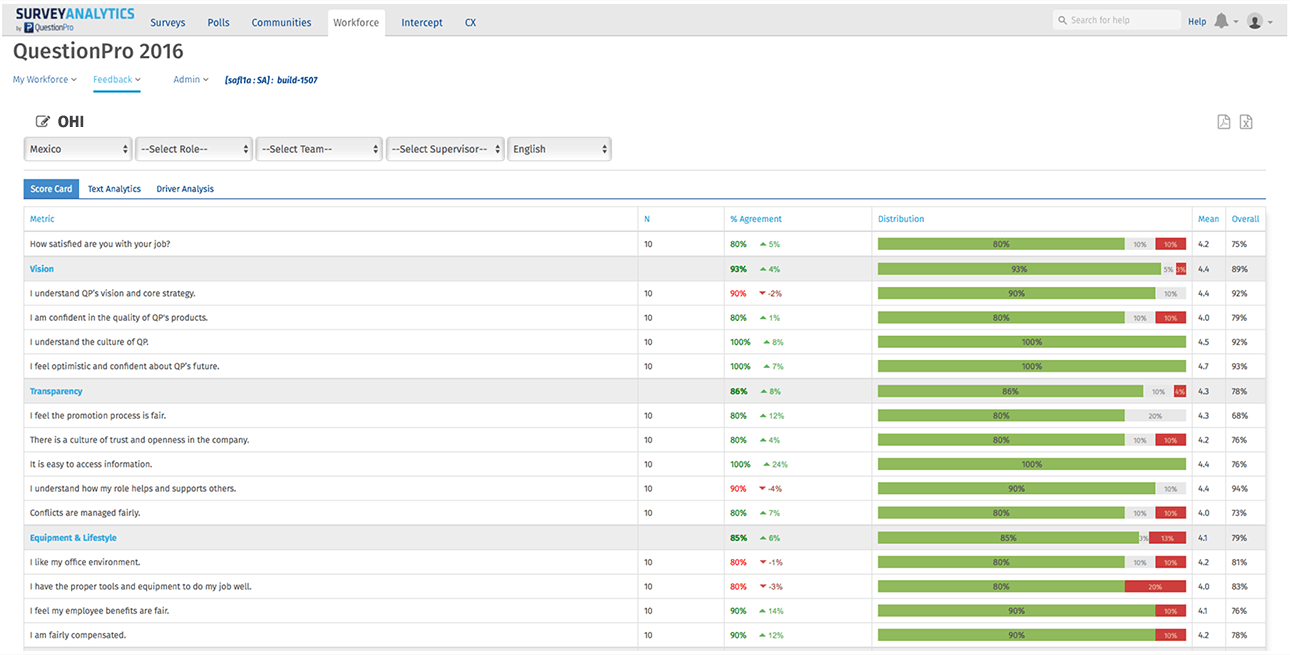Sort by the Metric column header
1290x655 pixels.
click(40, 218)
